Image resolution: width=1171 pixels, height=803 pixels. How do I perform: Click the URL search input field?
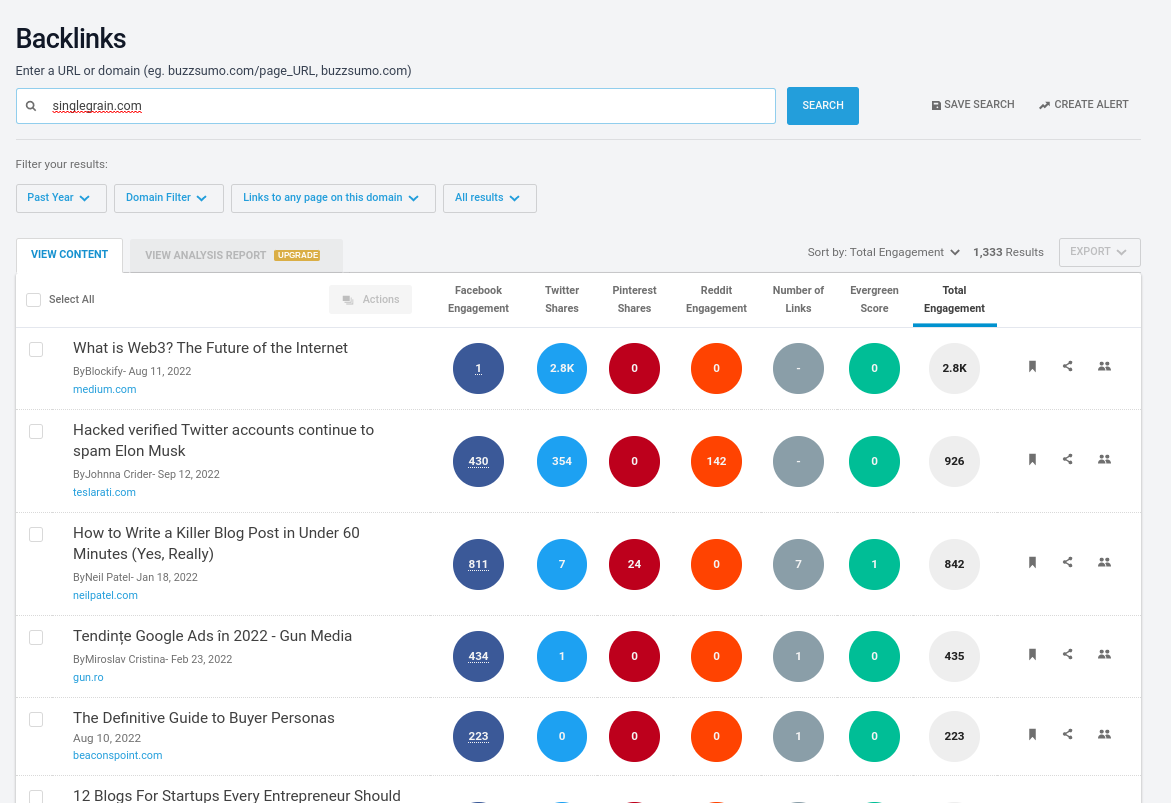click(400, 106)
